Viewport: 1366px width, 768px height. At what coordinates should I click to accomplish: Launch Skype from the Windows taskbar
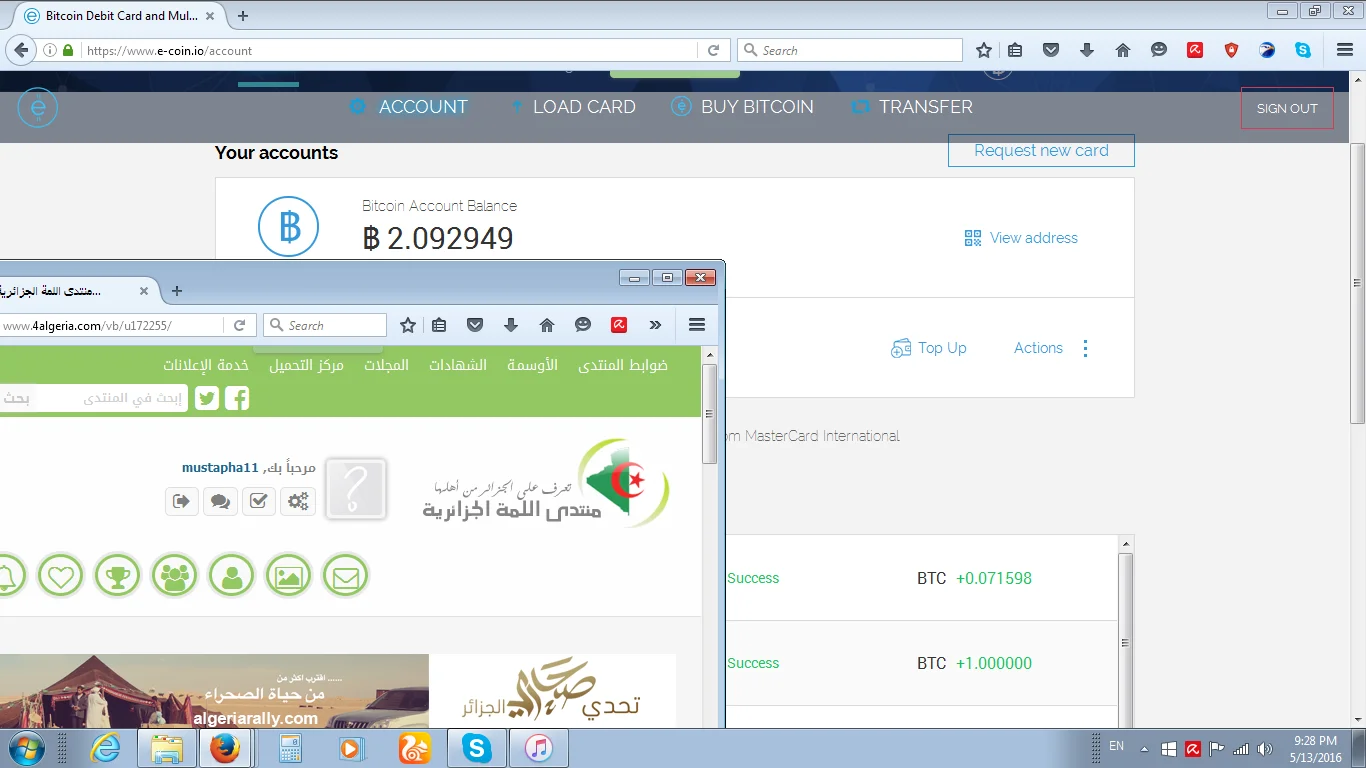[477, 748]
